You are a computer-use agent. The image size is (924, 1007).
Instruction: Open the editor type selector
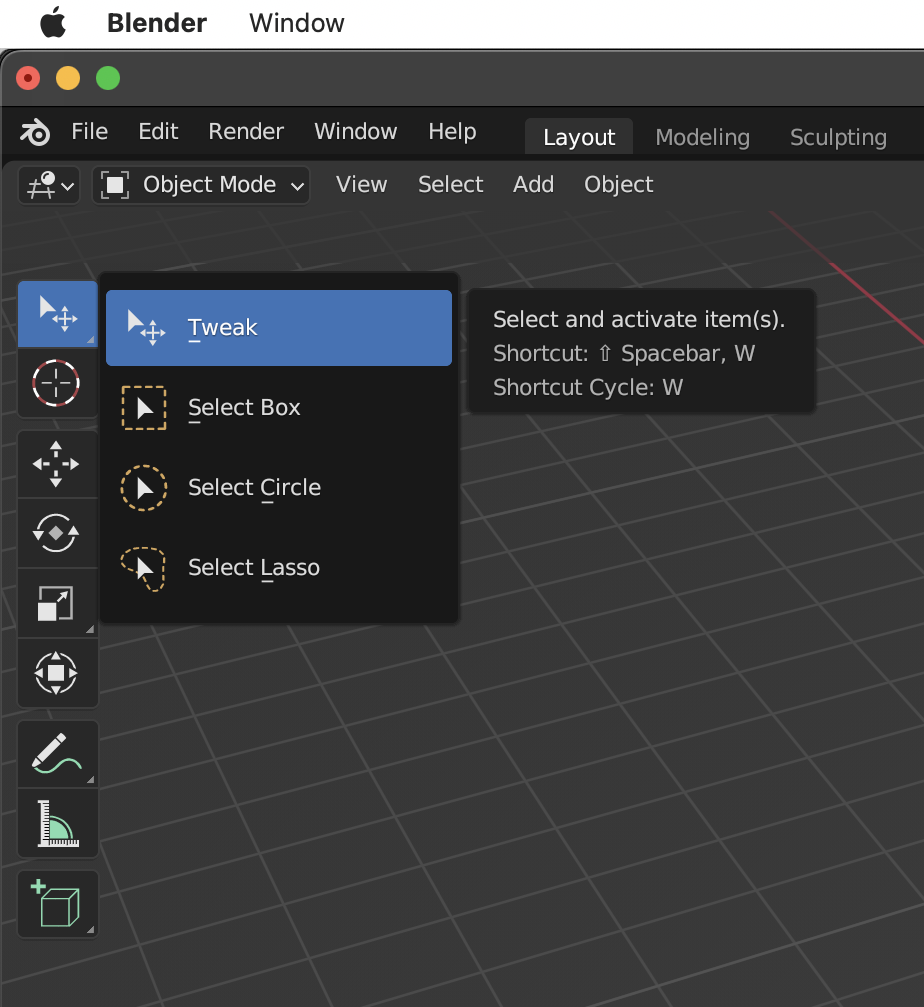pos(47,185)
